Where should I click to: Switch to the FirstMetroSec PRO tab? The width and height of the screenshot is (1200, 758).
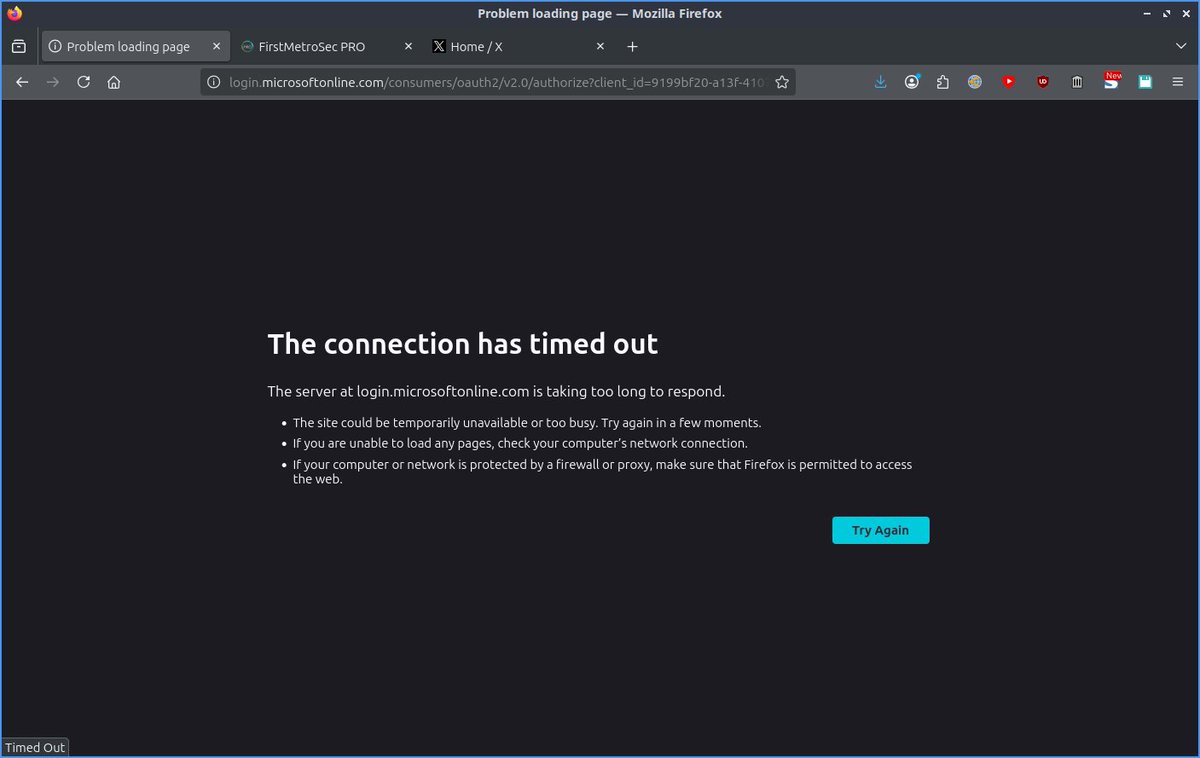[x=327, y=46]
